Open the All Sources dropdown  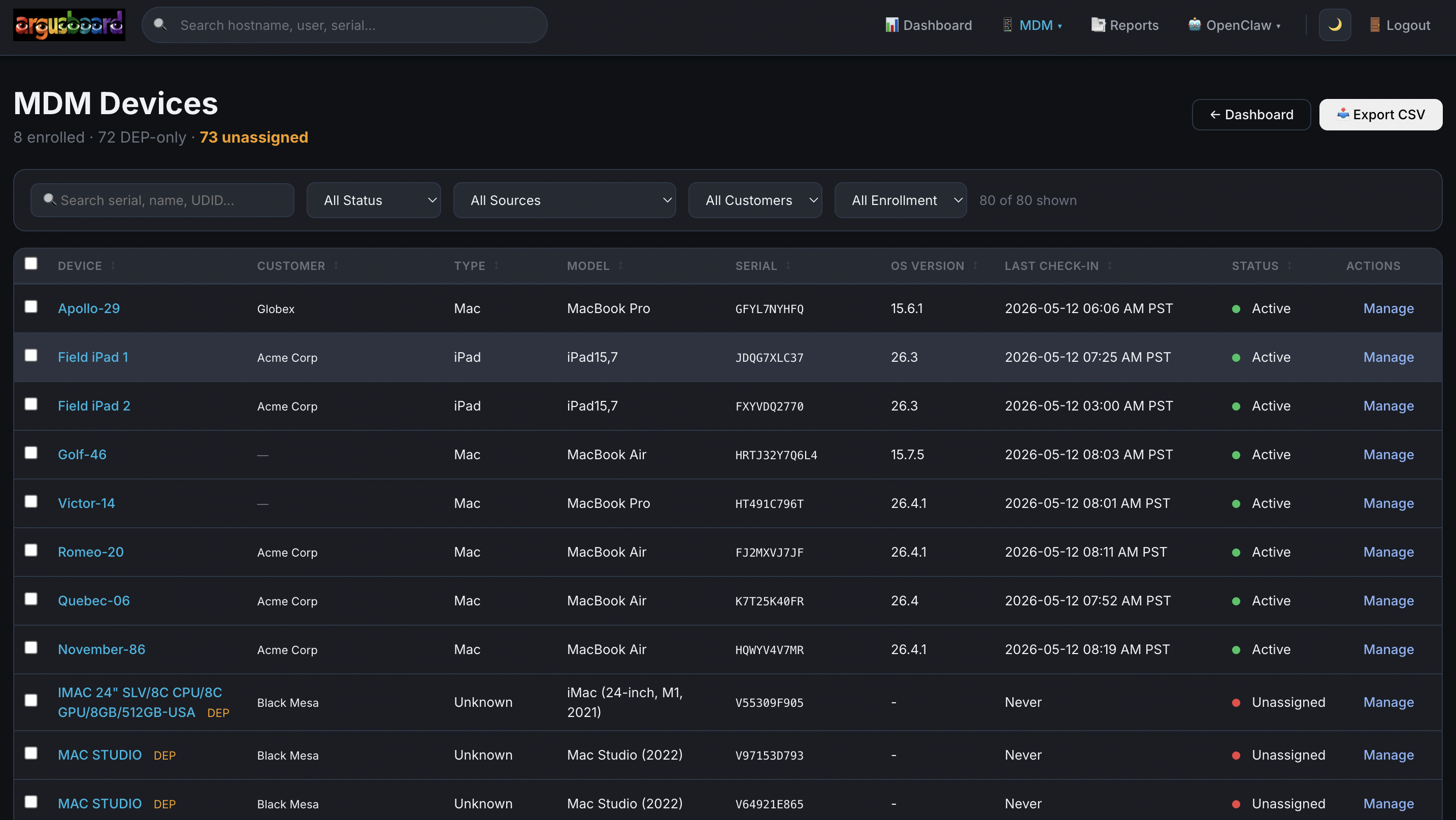point(564,200)
